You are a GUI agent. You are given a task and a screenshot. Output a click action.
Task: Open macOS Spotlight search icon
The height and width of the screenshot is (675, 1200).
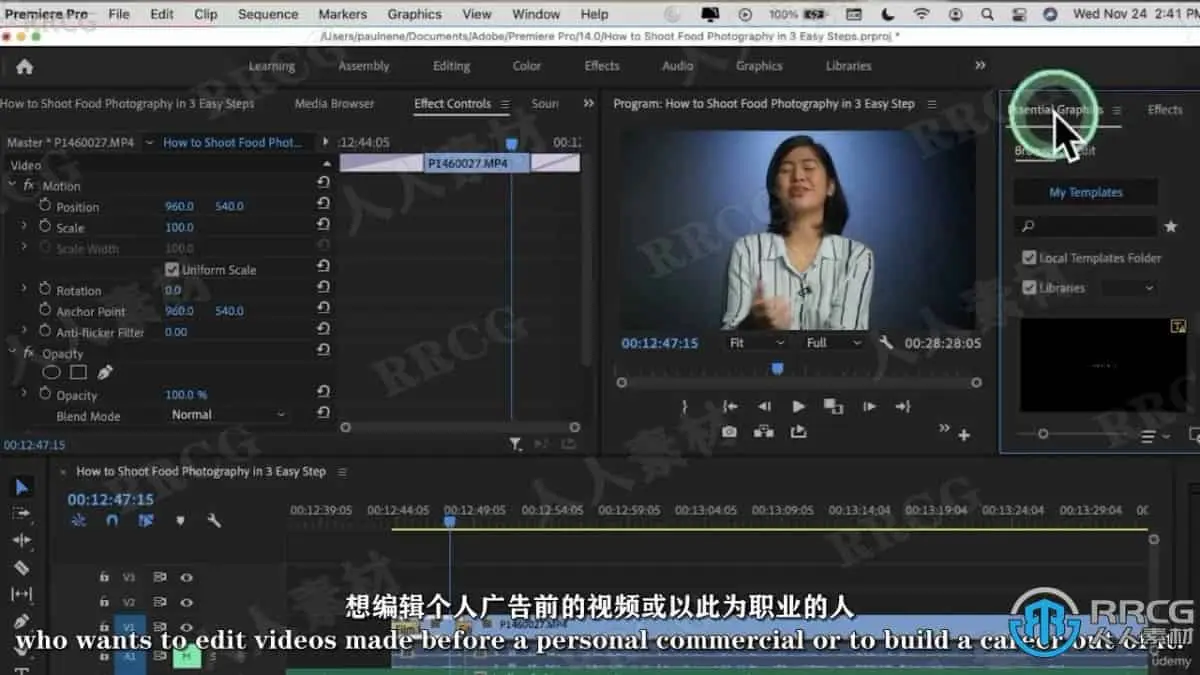click(986, 14)
